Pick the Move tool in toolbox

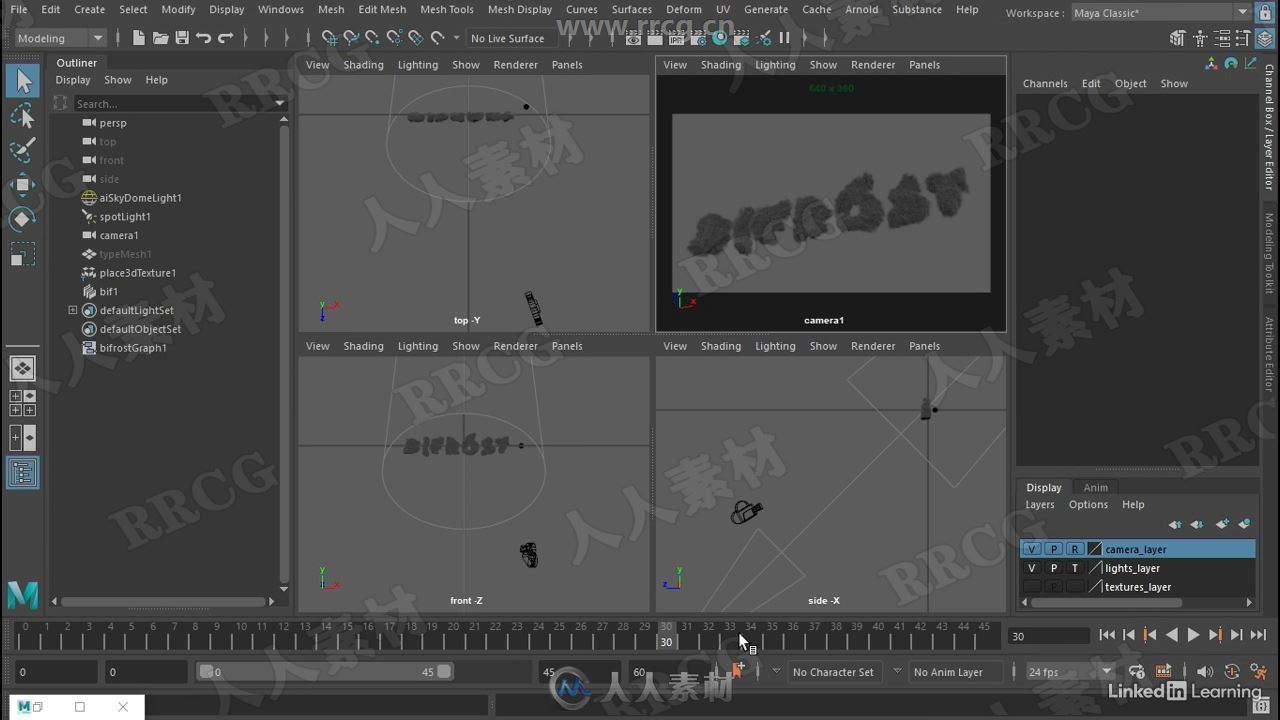tap(22, 185)
